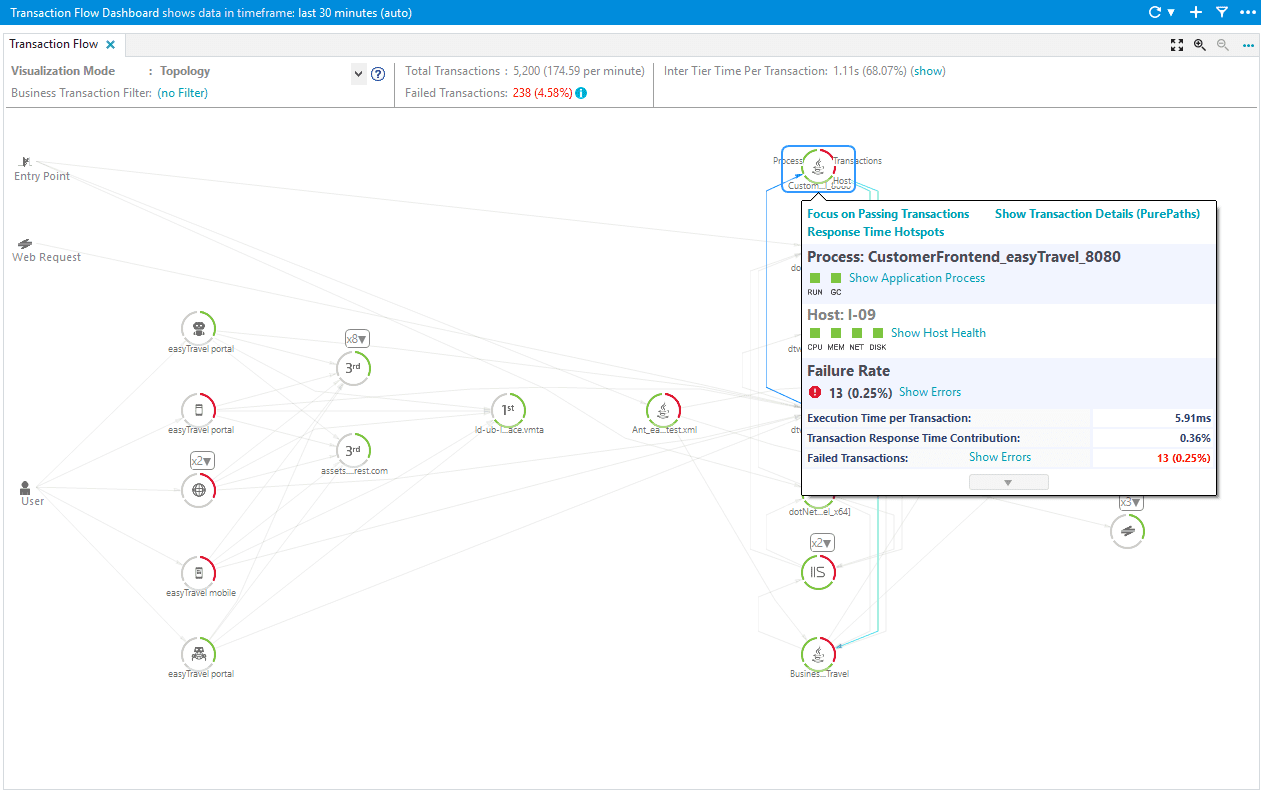Image resolution: width=1261 pixels, height=790 pixels.
Task: Click the Process: CustomerFrontend_easyTravel_8080 heading
Action: tap(964, 257)
